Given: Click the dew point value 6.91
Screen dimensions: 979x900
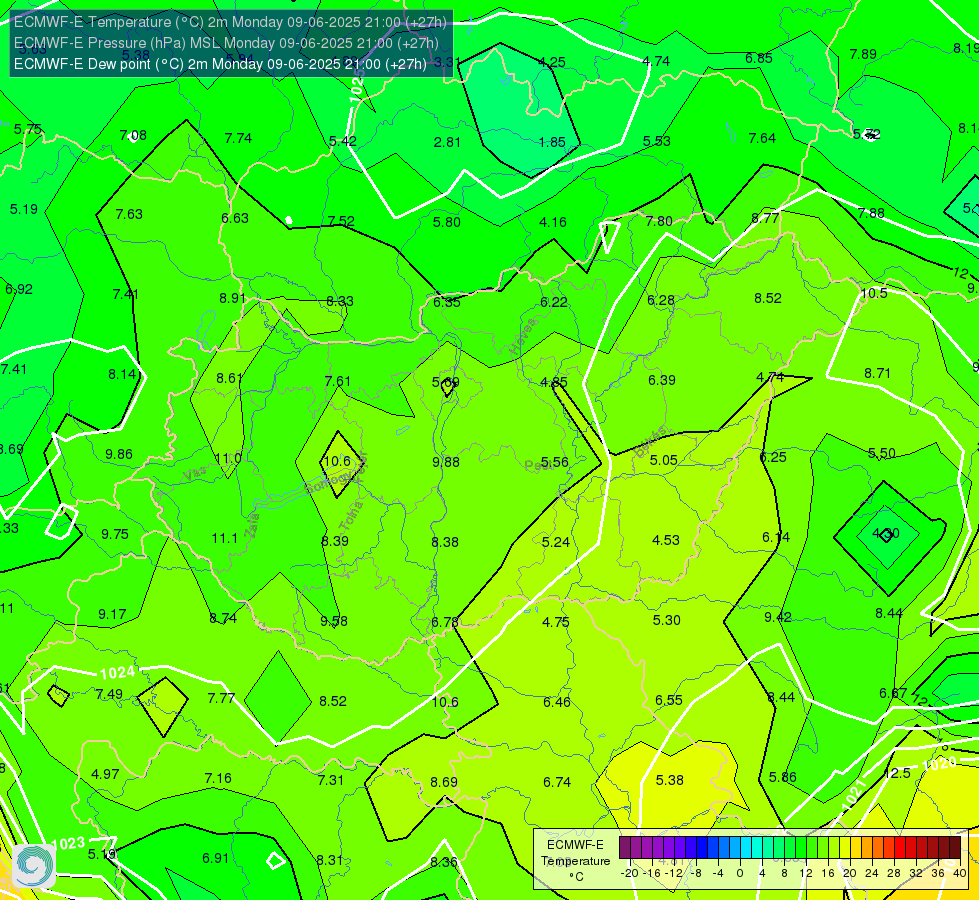Looking at the screenshot, I should (x=215, y=858).
